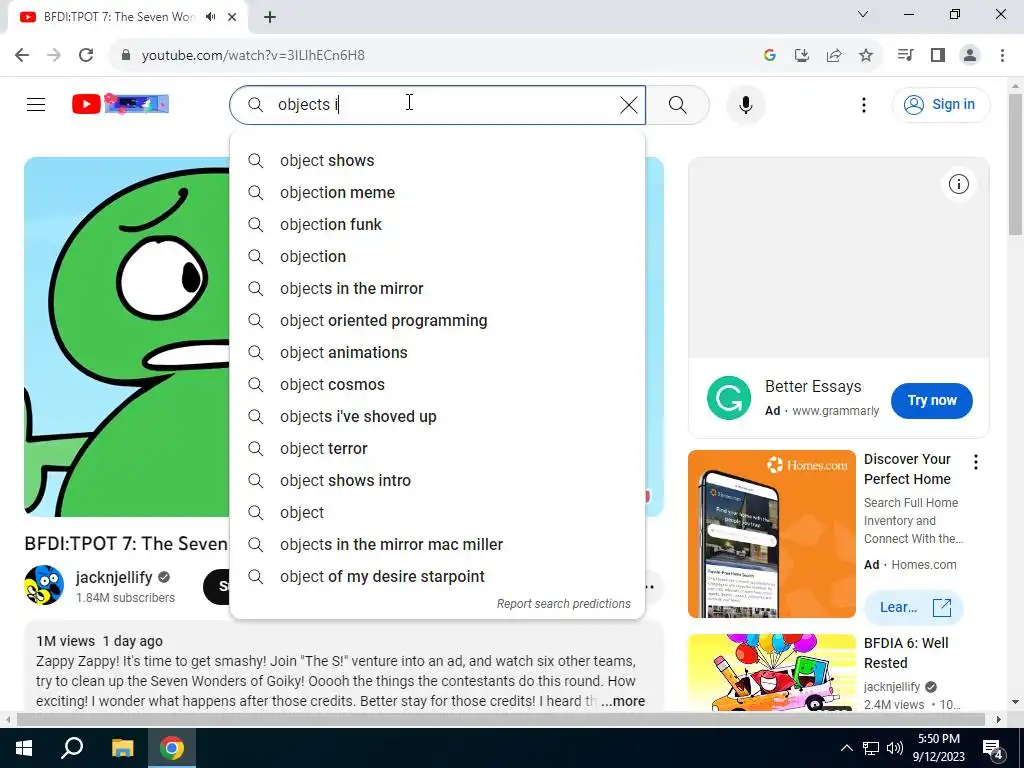Screen dimensions: 1024x768
Task: Mute the tab via speaker icon
Action: click(210, 17)
